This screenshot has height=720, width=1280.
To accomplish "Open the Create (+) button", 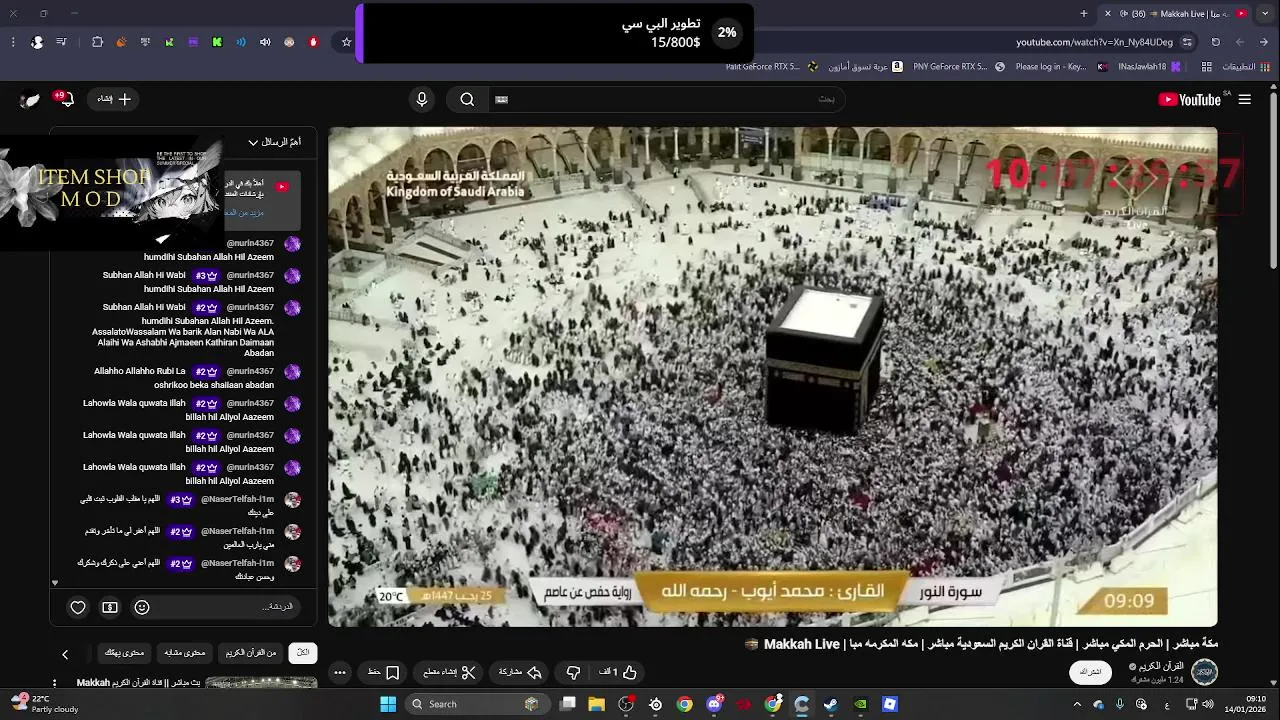I will click(x=114, y=99).
